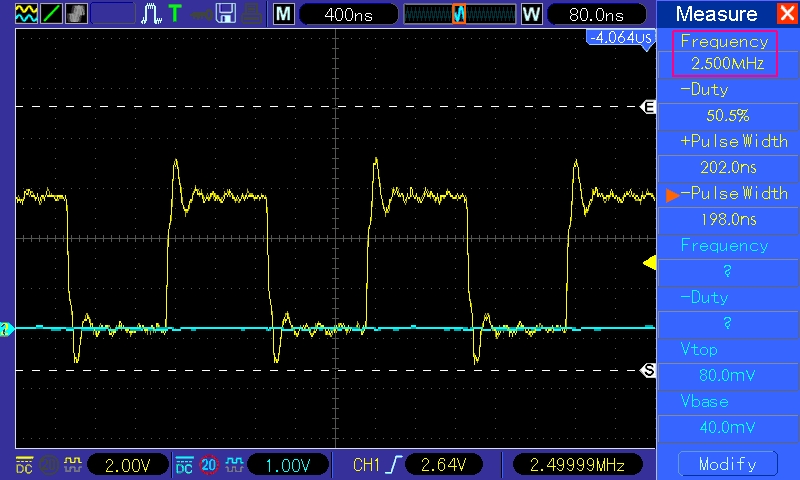Click the orange zoom window in the overview bar
Image resolution: width=800 pixels, height=480 pixels.
click(x=459, y=14)
